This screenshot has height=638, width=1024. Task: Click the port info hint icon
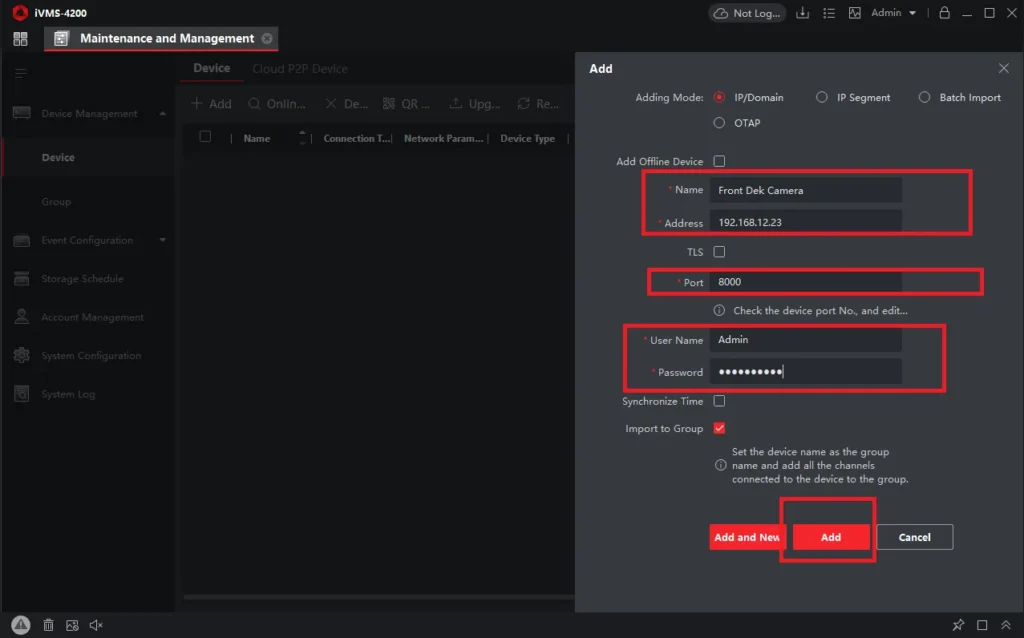pyautogui.click(x=719, y=310)
